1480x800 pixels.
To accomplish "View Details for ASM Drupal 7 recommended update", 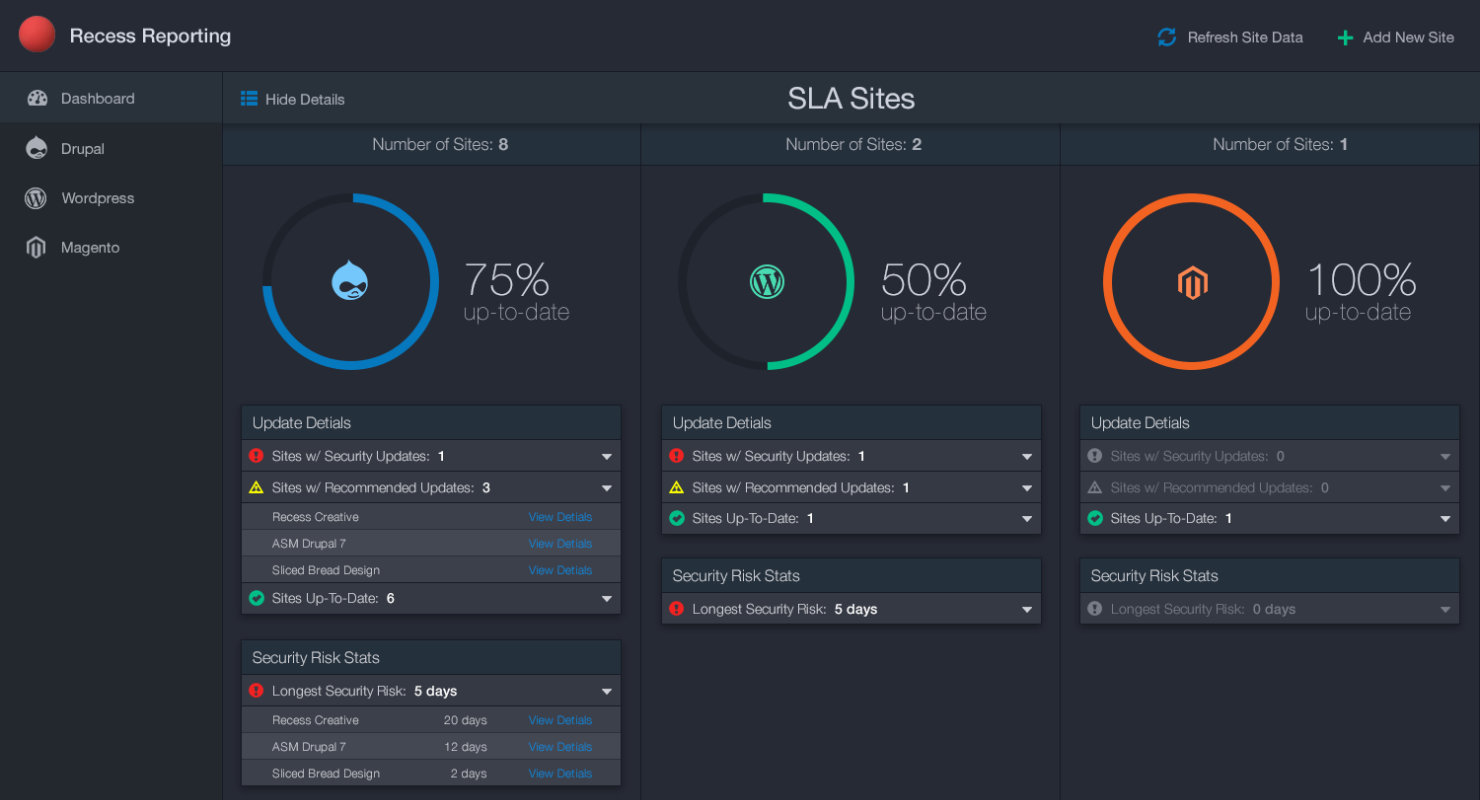I will [560, 544].
